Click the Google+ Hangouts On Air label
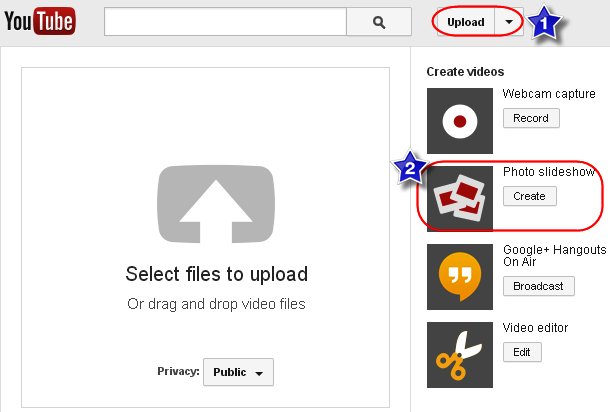 554,256
